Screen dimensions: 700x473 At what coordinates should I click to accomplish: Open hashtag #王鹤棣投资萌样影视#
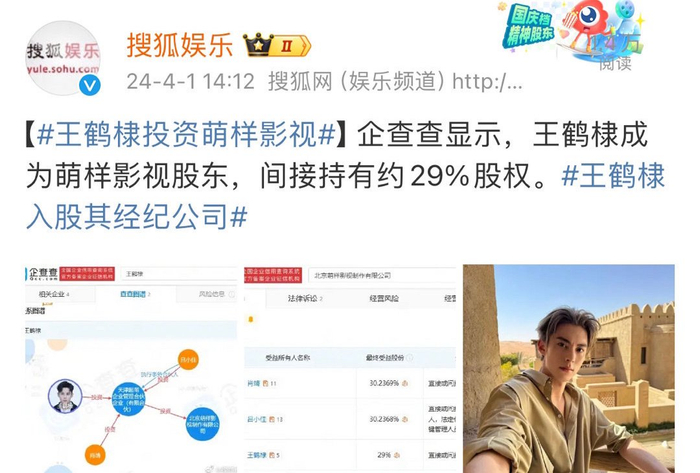[x=187, y=135]
